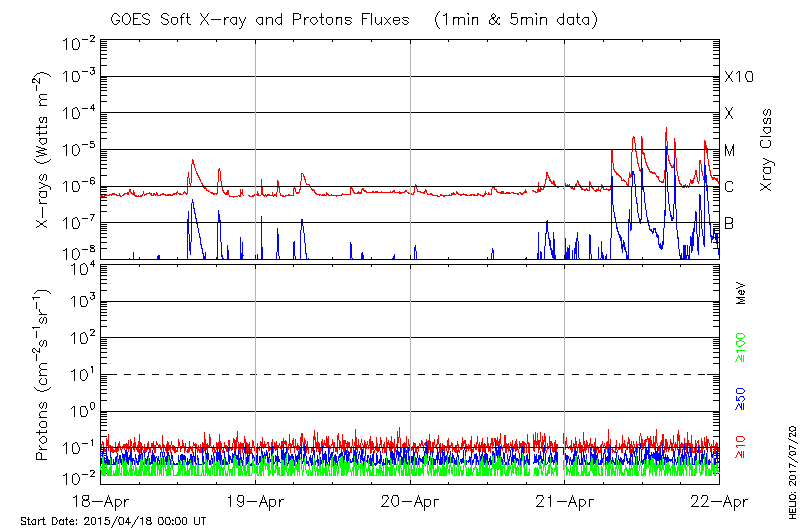800x530 pixels.
Task: Select the 18-Apr date label on the time axis
Action: (x=102, y=502)
